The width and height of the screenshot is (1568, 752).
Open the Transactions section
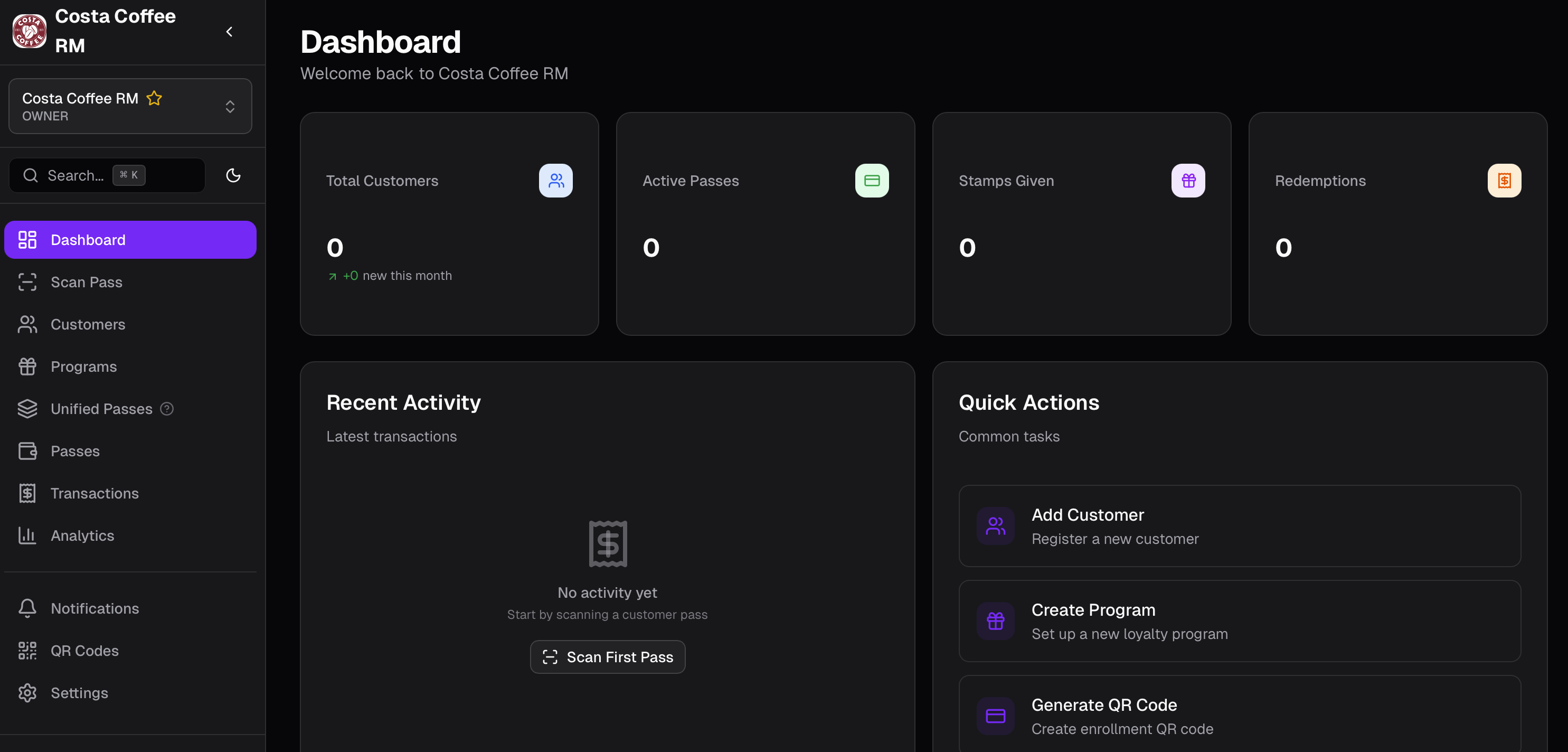(x=95, y=493)
